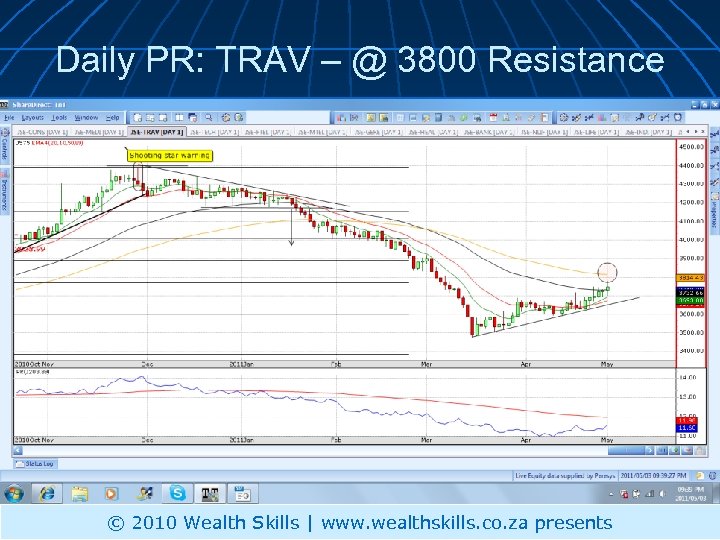Open the Window menu
The width and height of the screenshot is (720, 540).
pos(86,118)
